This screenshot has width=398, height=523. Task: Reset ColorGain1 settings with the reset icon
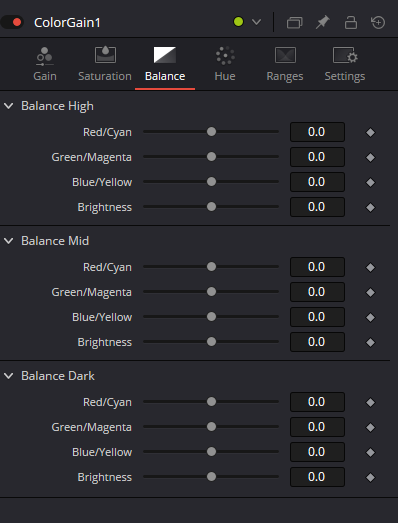378,22
